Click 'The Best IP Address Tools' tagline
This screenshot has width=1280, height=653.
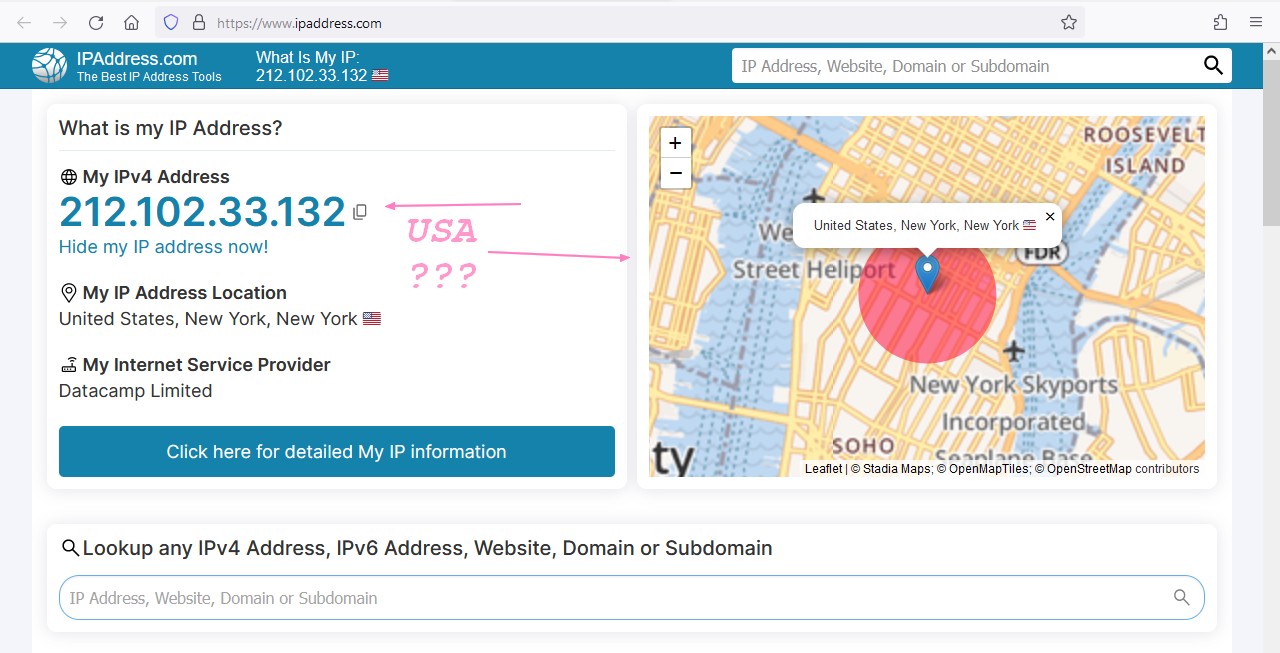pyautogui.click(x=149, y=77)
